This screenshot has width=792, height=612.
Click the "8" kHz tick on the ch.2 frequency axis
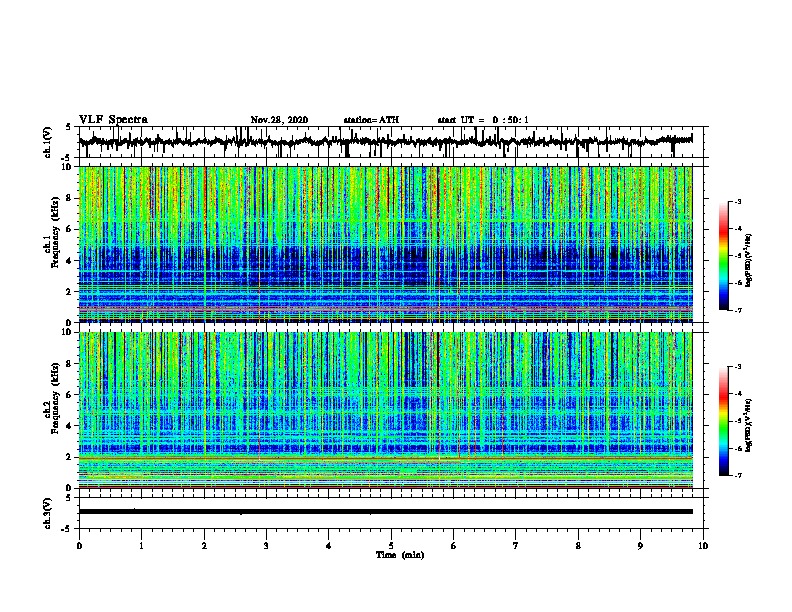point(70,364)
